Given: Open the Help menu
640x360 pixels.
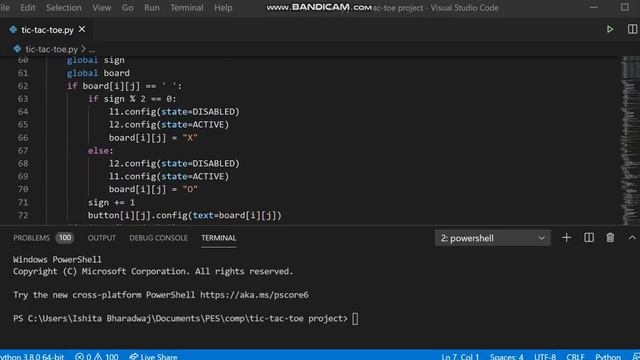Looking at the screenshot, I should (x=223, y=8).
